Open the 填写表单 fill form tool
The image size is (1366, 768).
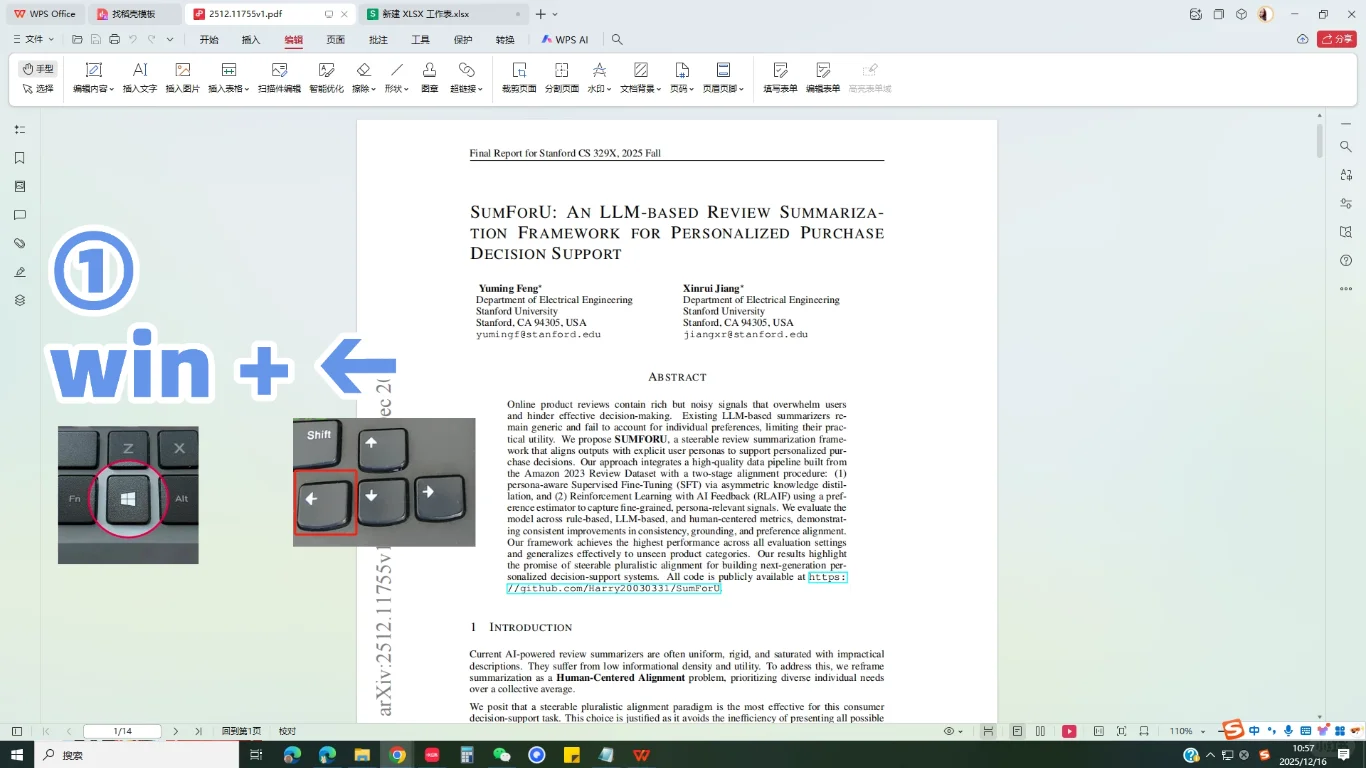pos(781,77)
